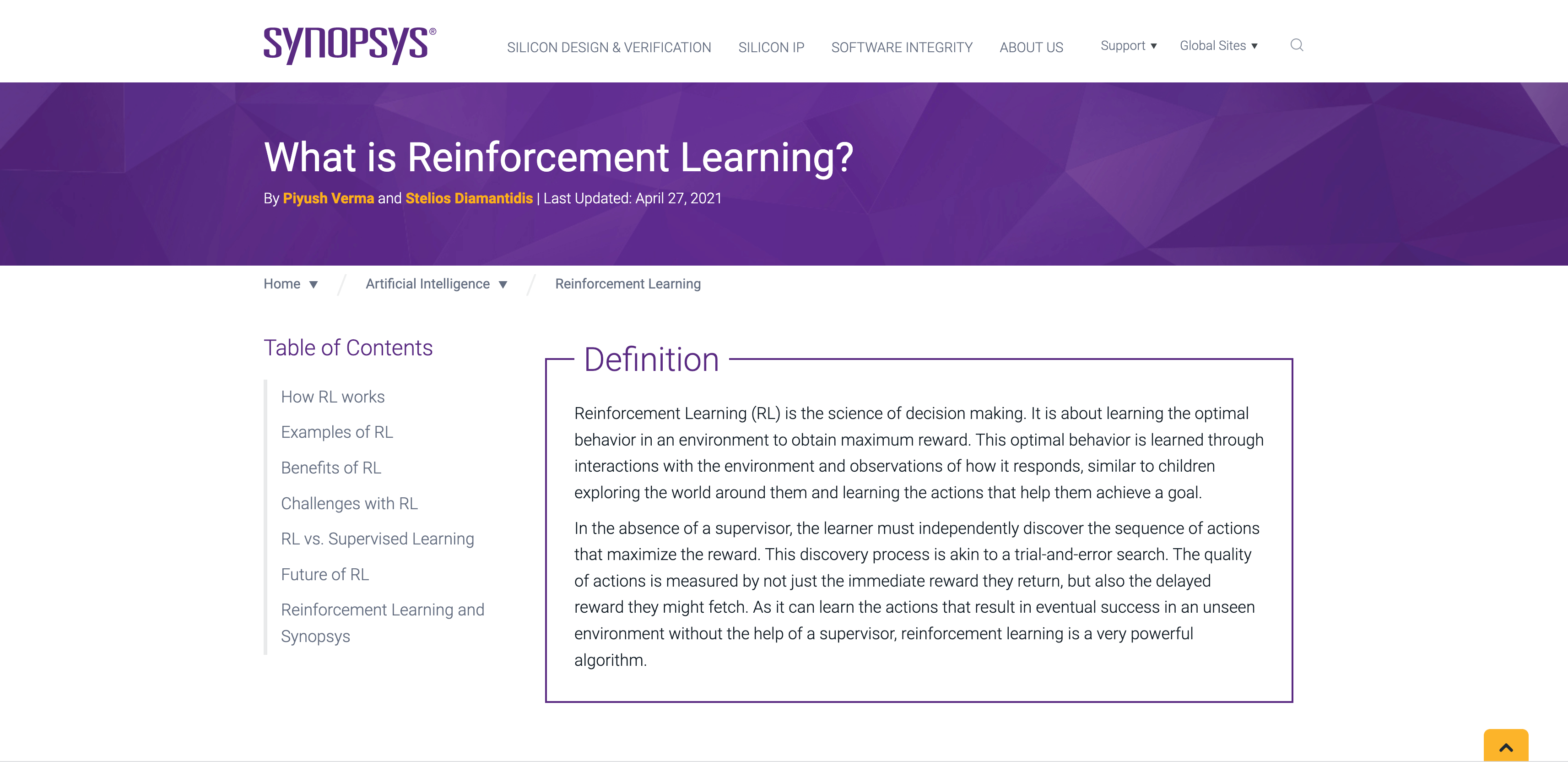The width and height of the screenshot is (1568, 762).
Task: Jump to How RL works section
Action: (332, 397)
